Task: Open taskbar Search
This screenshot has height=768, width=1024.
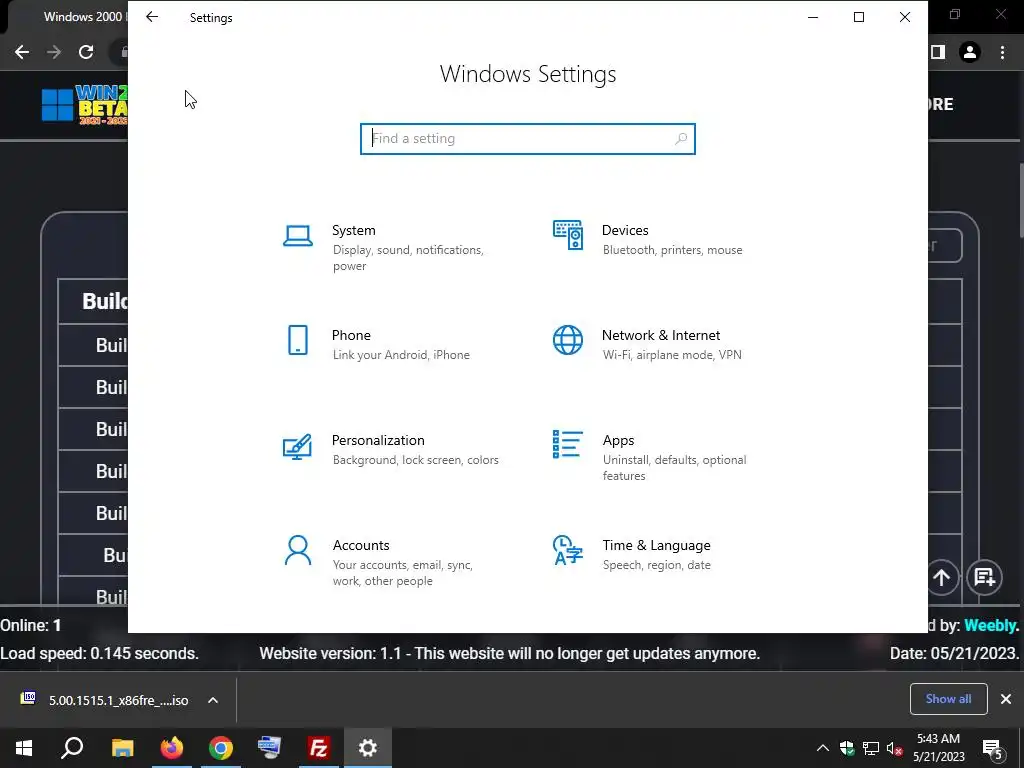Action: click(x=72, y=748)
